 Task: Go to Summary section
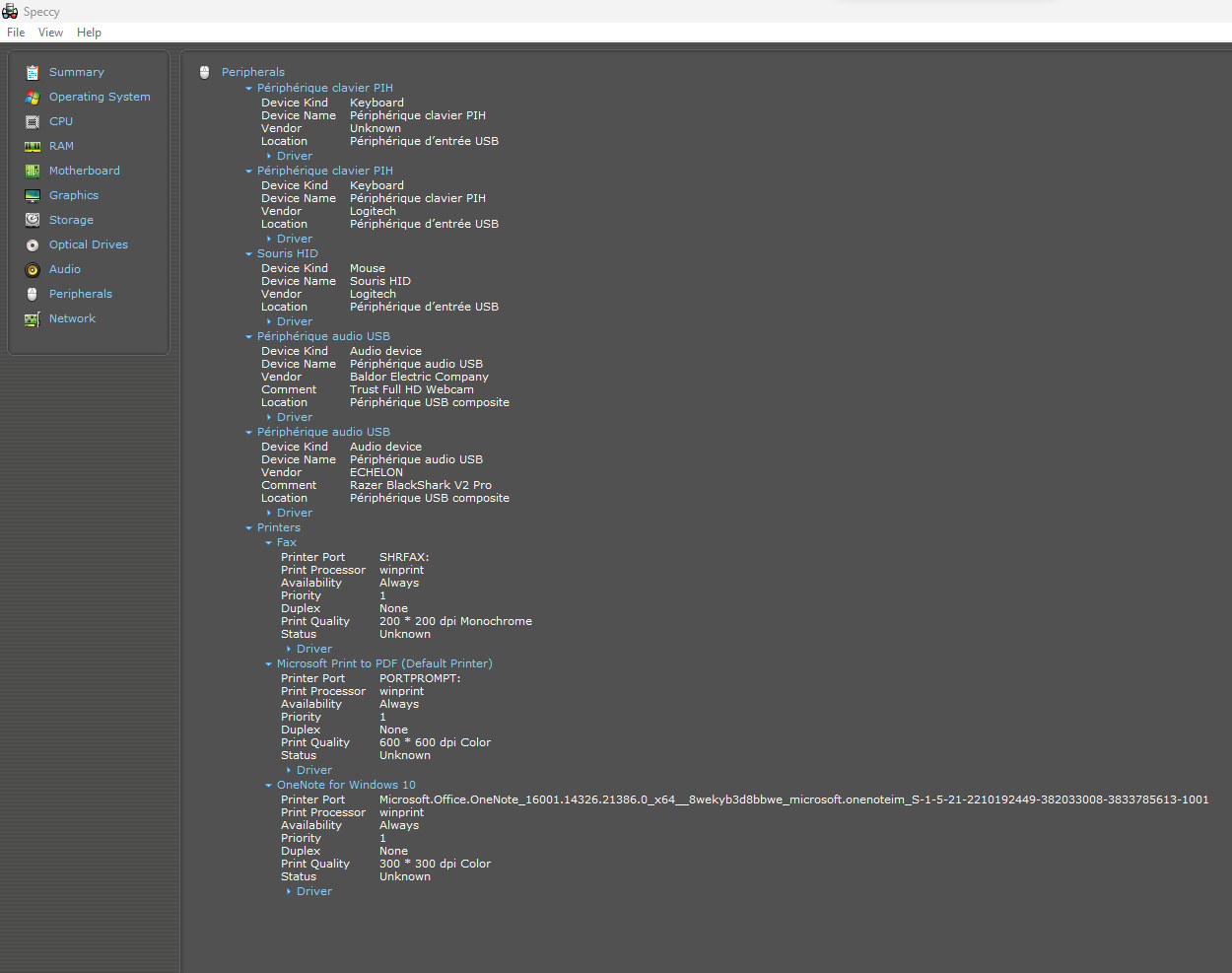click(x=77, y=72)
